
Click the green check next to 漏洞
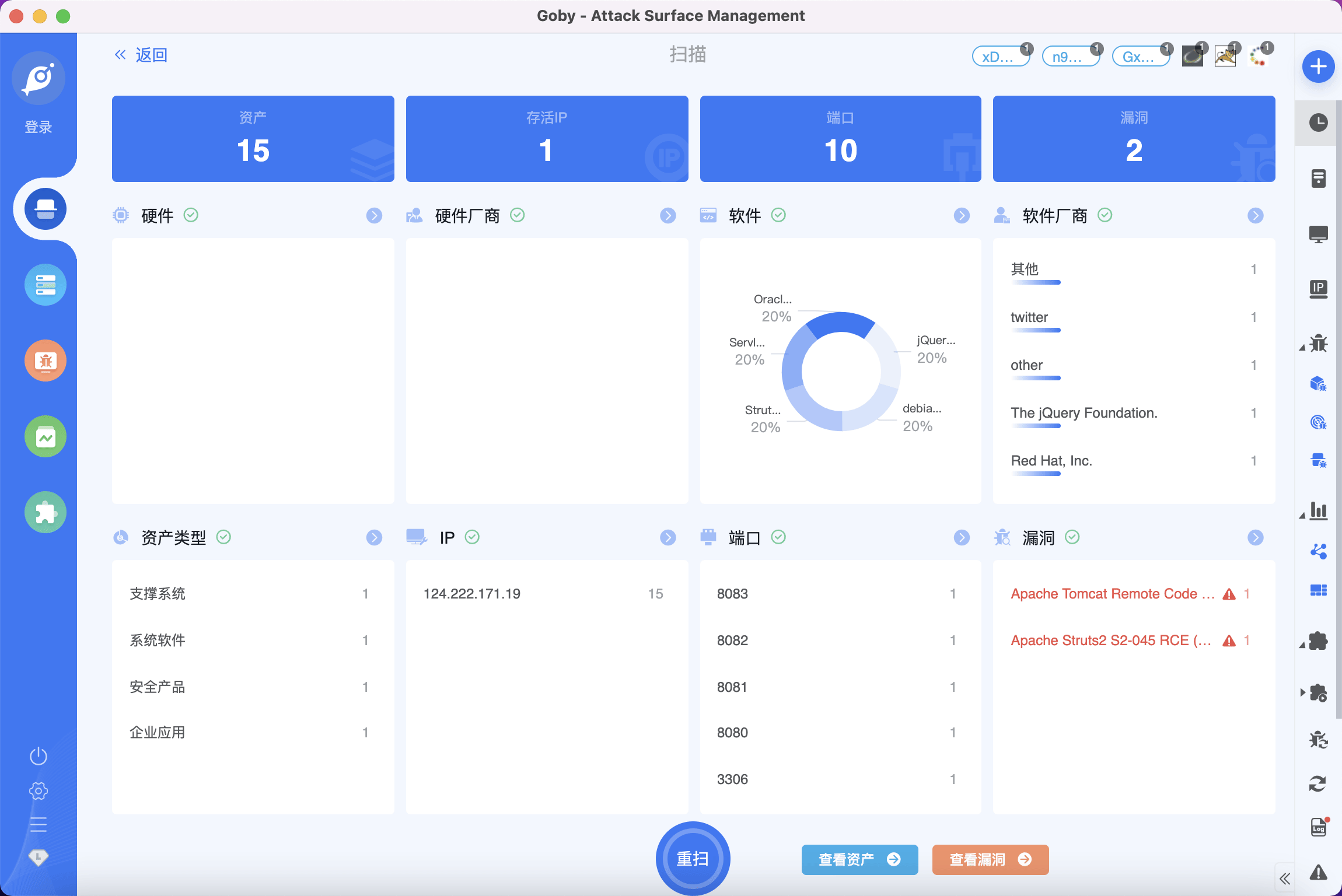point(1072,537)
